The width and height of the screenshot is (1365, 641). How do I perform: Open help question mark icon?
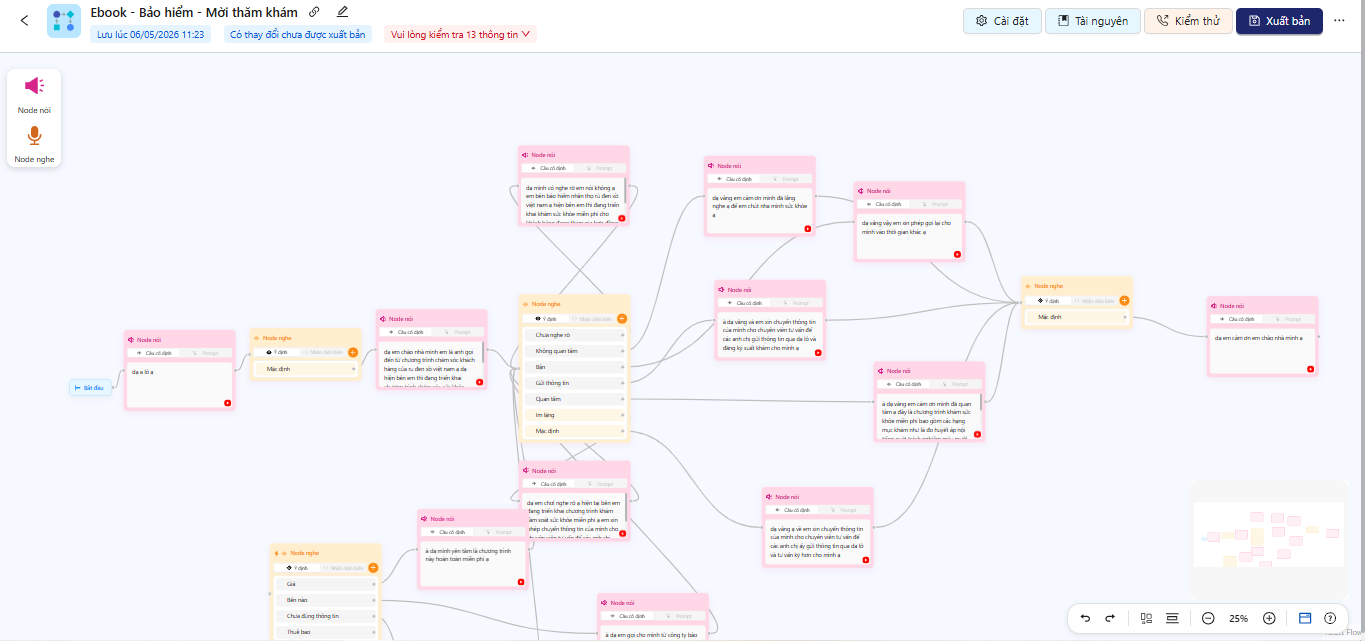(1330, 618)
